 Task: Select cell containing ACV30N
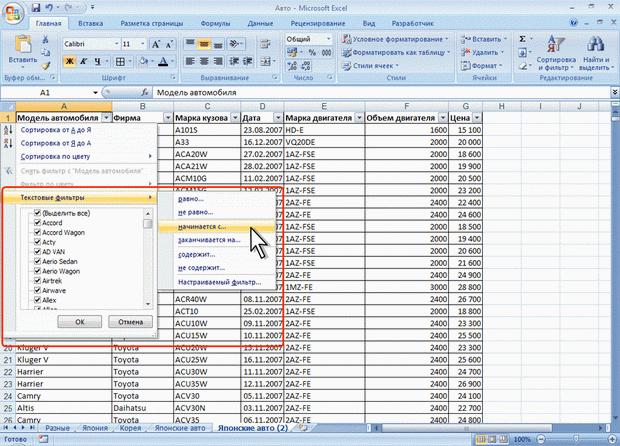[207, 408]
